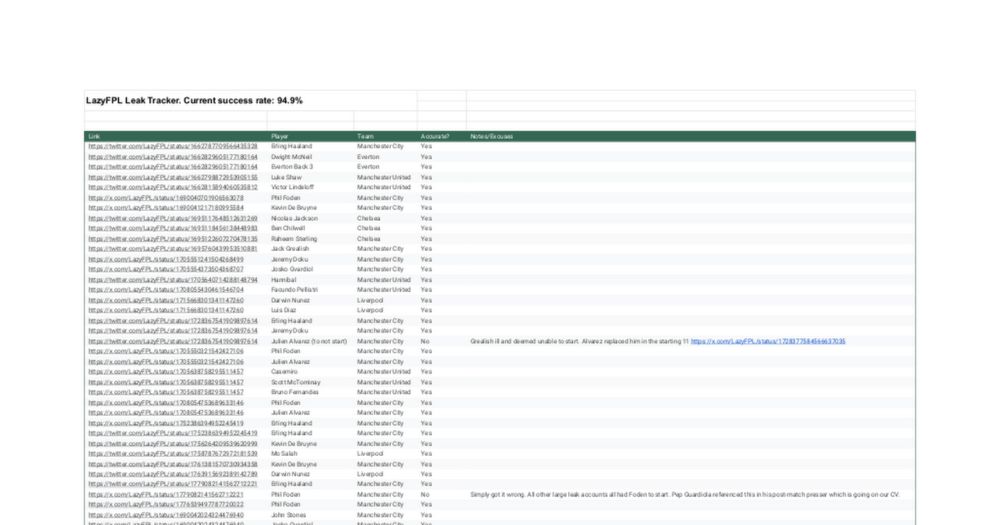Click 'Manchester United' in the Scott McTominay row
Image resolution: width=1000 pixels, height=525 pixels.
pos(384,383)
